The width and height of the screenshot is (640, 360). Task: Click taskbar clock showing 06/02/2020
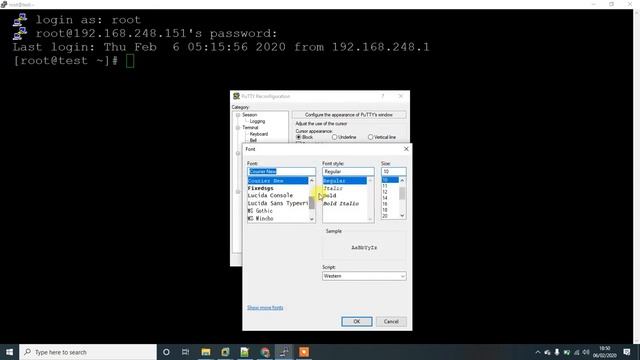click(x=604, y=352)
